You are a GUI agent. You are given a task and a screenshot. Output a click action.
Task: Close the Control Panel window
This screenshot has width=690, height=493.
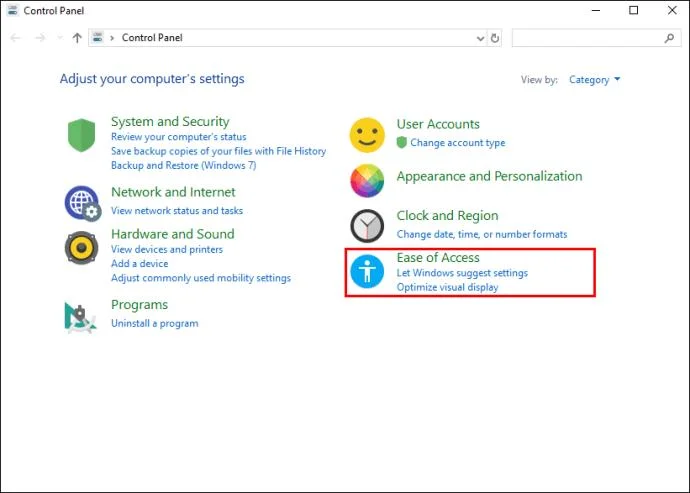click(672, 10)
